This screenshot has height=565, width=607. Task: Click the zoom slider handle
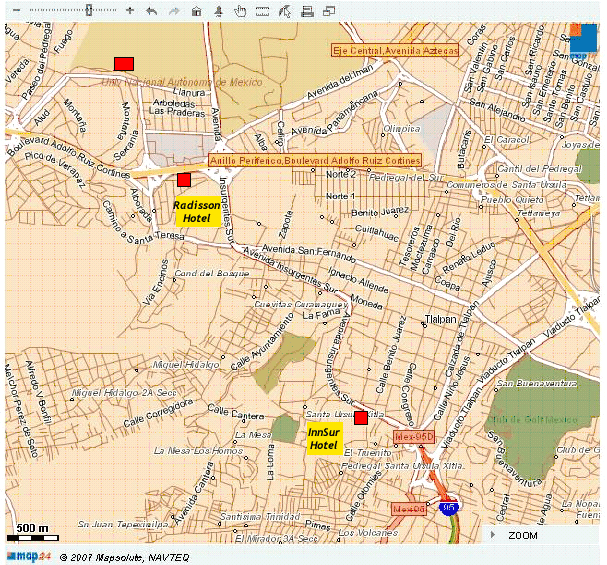pyautogui.click(x=89, y=10)
